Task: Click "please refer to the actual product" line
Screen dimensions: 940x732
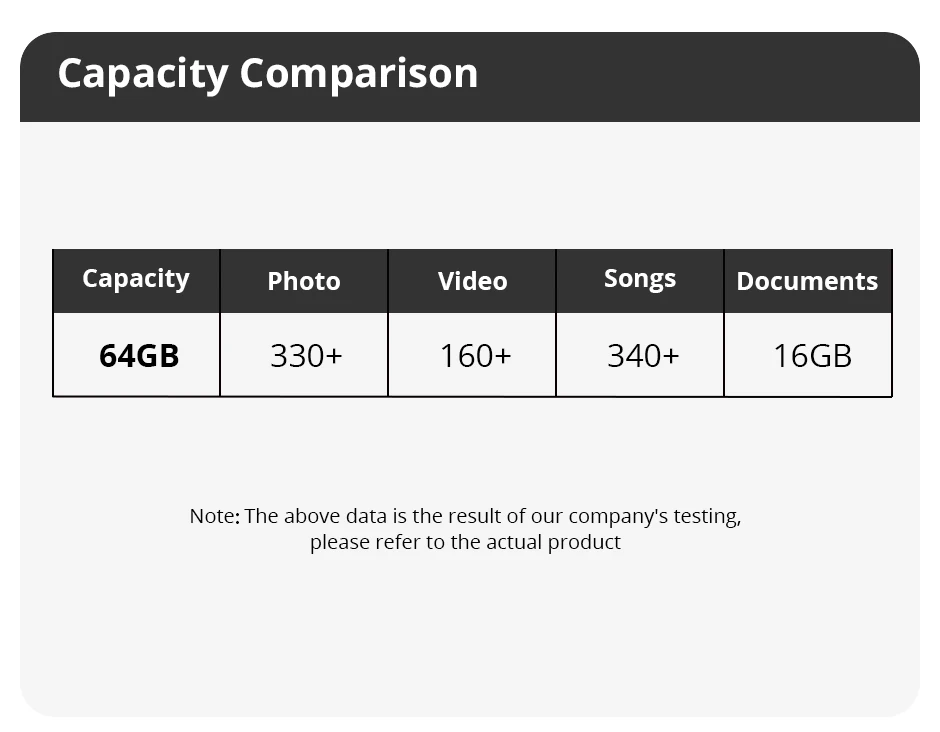Action: [x=465, y=543]
